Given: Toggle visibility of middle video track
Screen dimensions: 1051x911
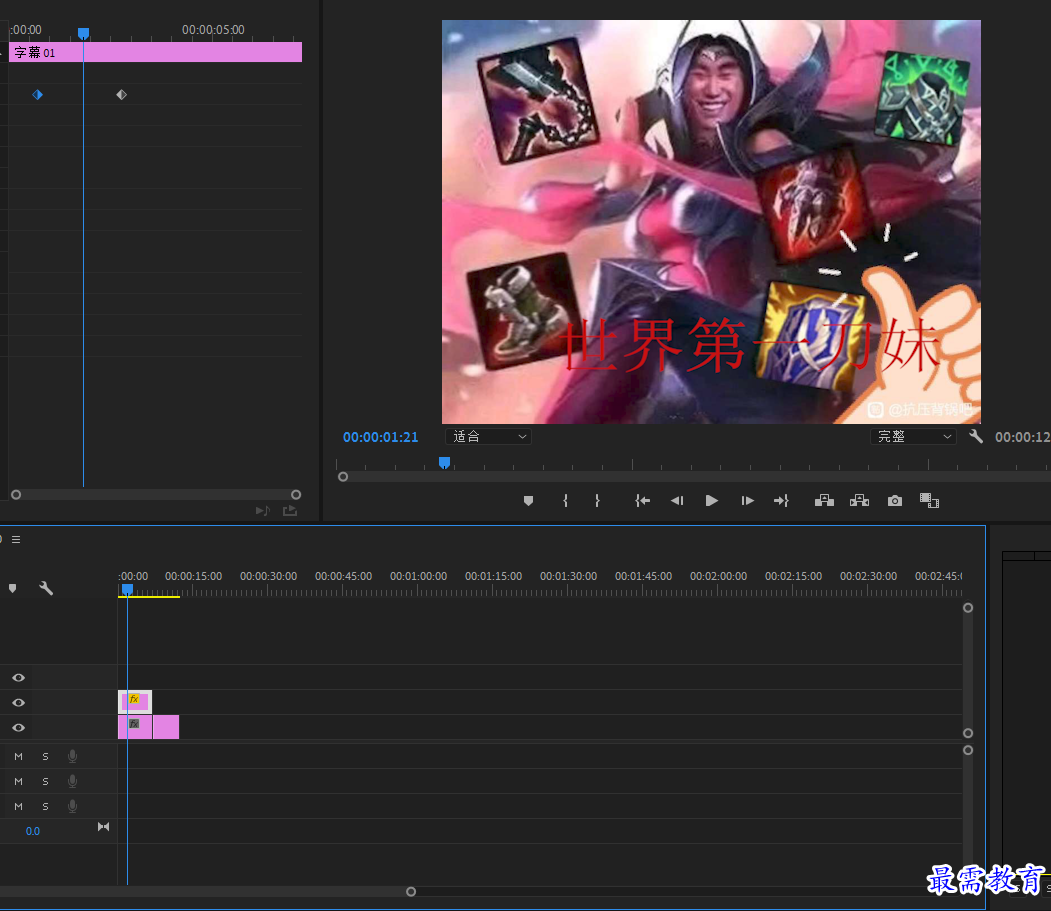Looking at the screenshot, I should tap(19, 703).
